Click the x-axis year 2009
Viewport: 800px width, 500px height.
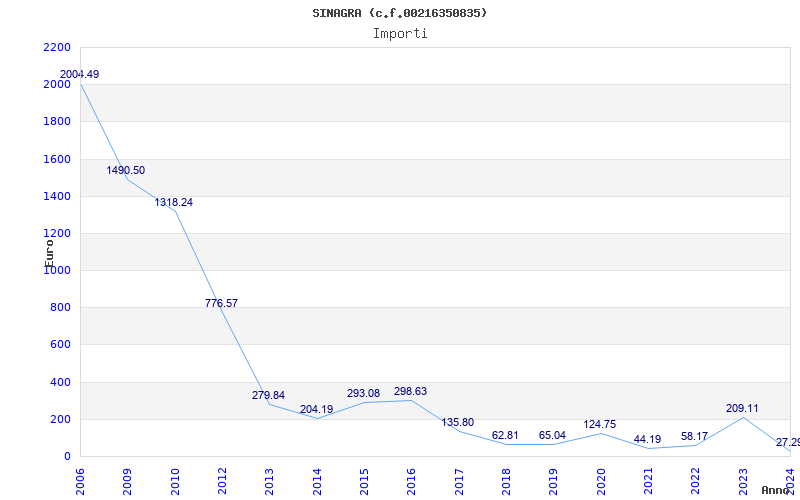pos(128,481)
